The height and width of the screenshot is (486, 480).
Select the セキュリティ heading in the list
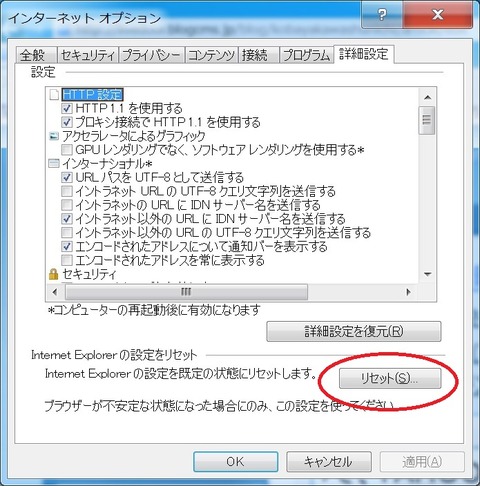coord(89,274)
